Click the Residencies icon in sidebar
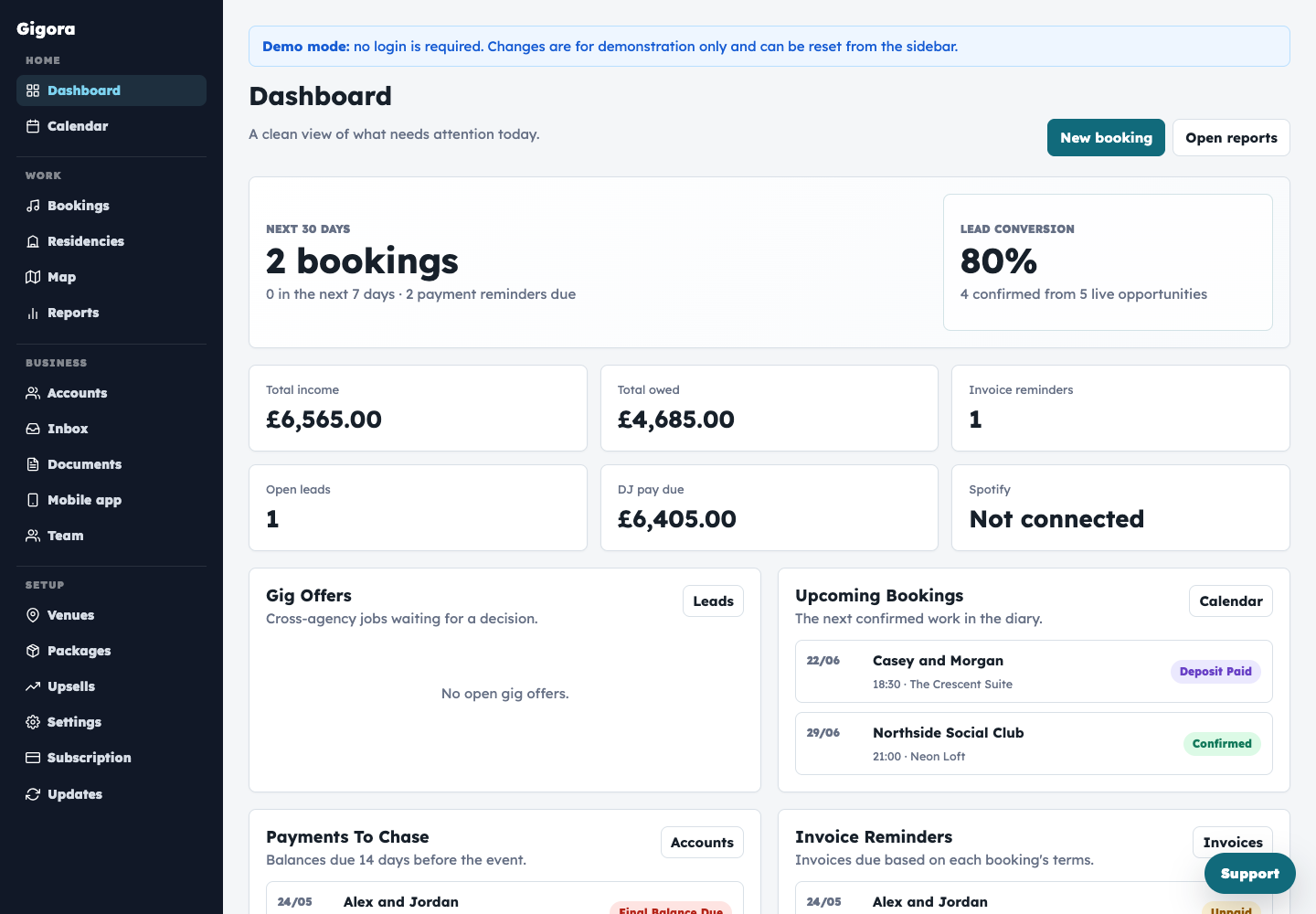The height and width of the screenshot is (914, 1316). tap(33, 241)
